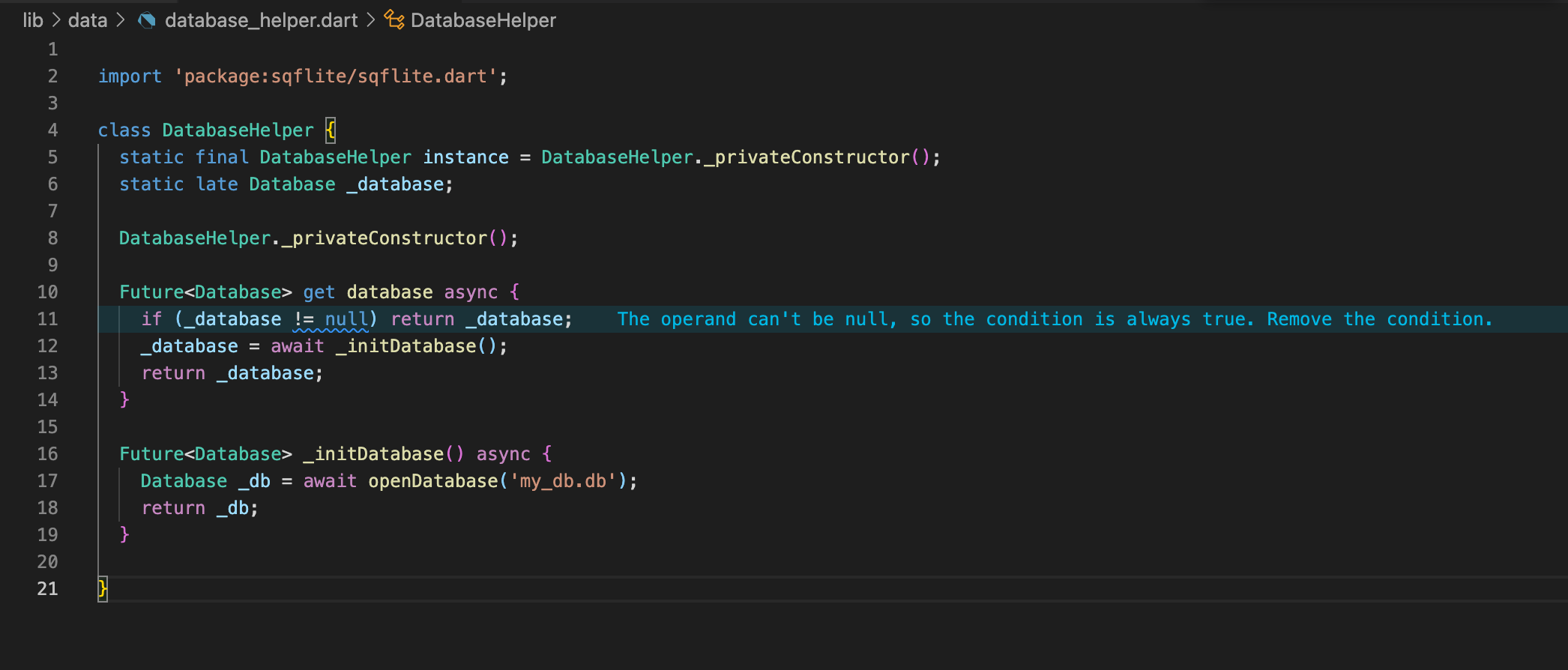This screenshot has height=670, width=1568.
Task: Click the Dart file icon in breadcrumb
Action: [x=147, y=20]
